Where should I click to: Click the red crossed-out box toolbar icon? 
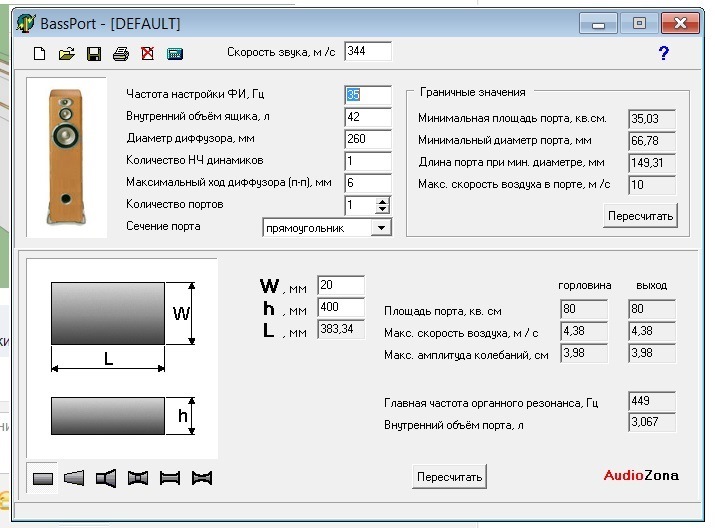click(147, 54)
